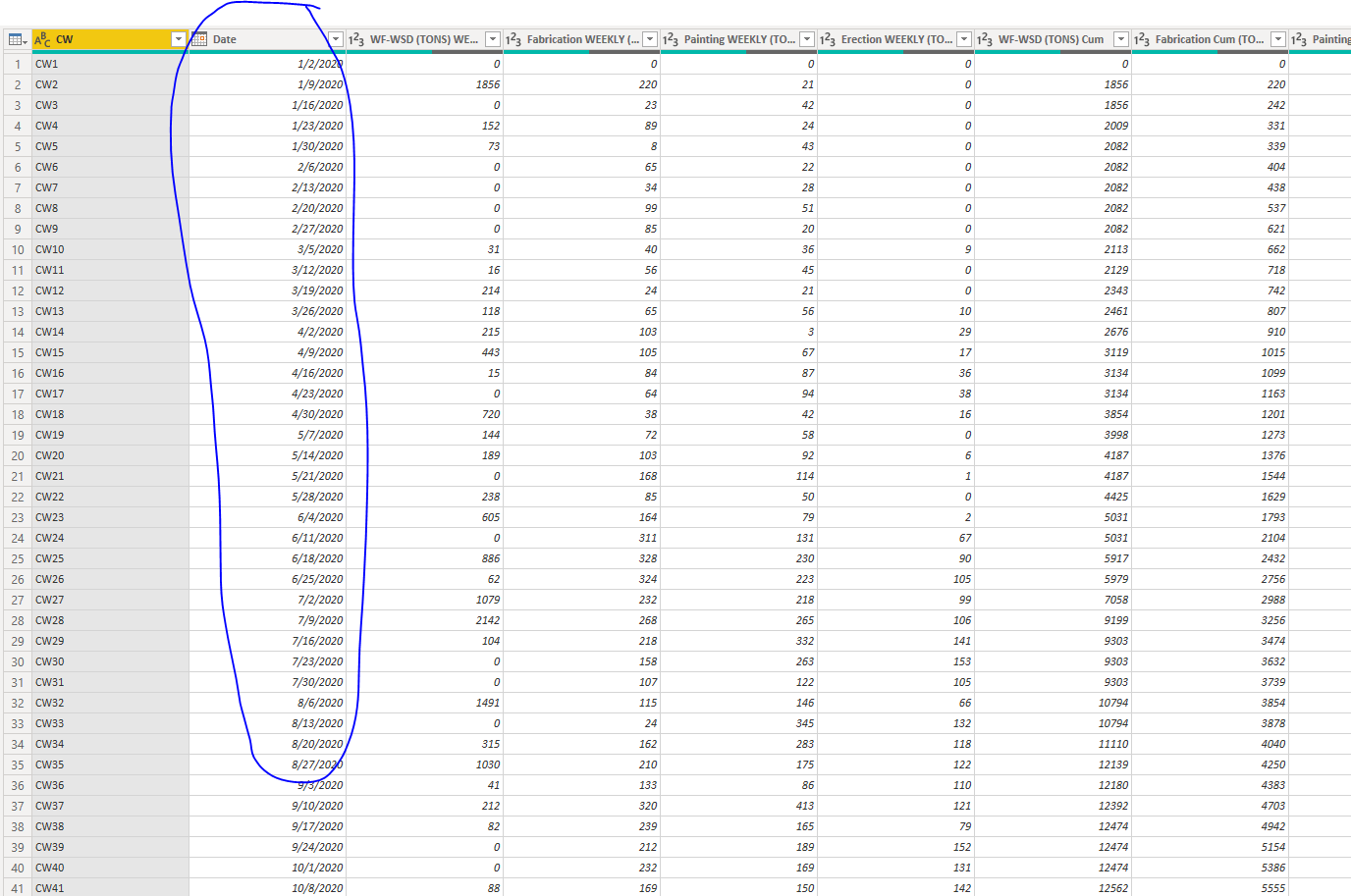Select row number 41
Viewport: 1351px width, 896px height.
17,888
